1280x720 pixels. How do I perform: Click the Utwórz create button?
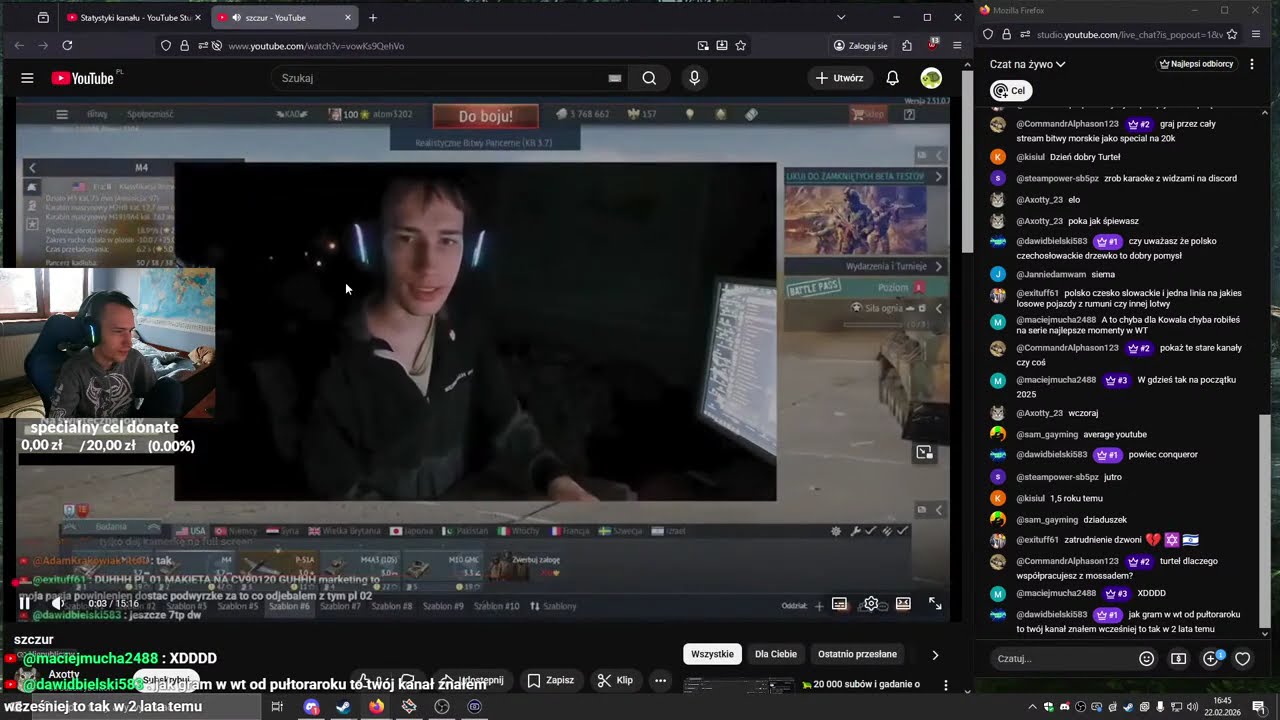click(839, 78)
